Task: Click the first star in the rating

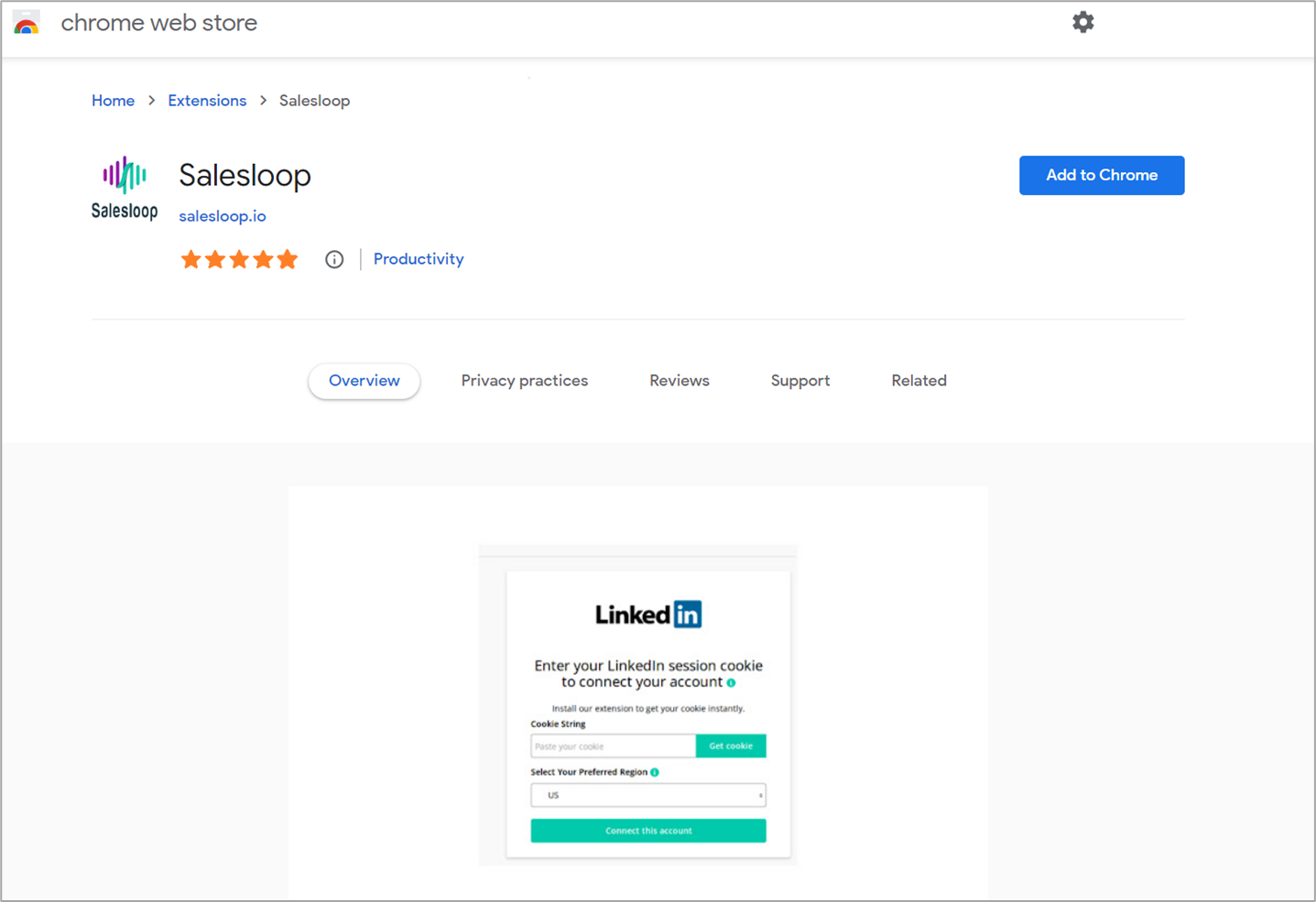Action: [x=191, y=259]
